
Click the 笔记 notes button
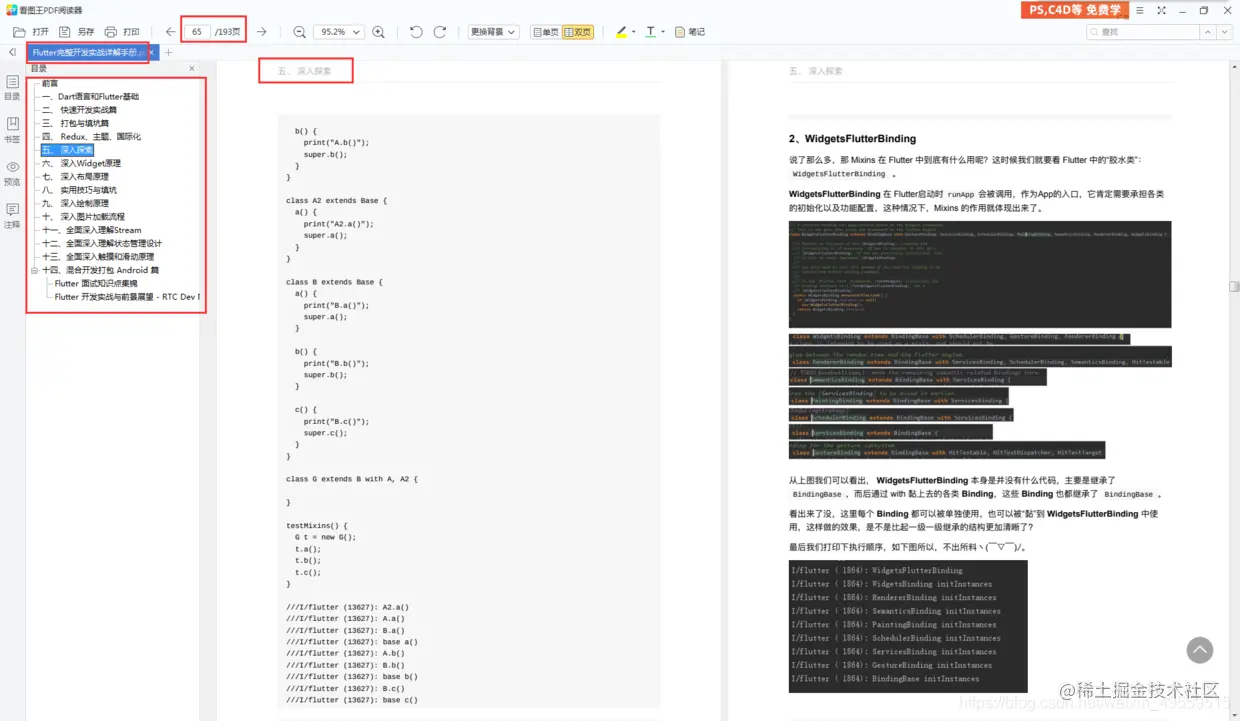pyautogui.click(x=690, y=32)
